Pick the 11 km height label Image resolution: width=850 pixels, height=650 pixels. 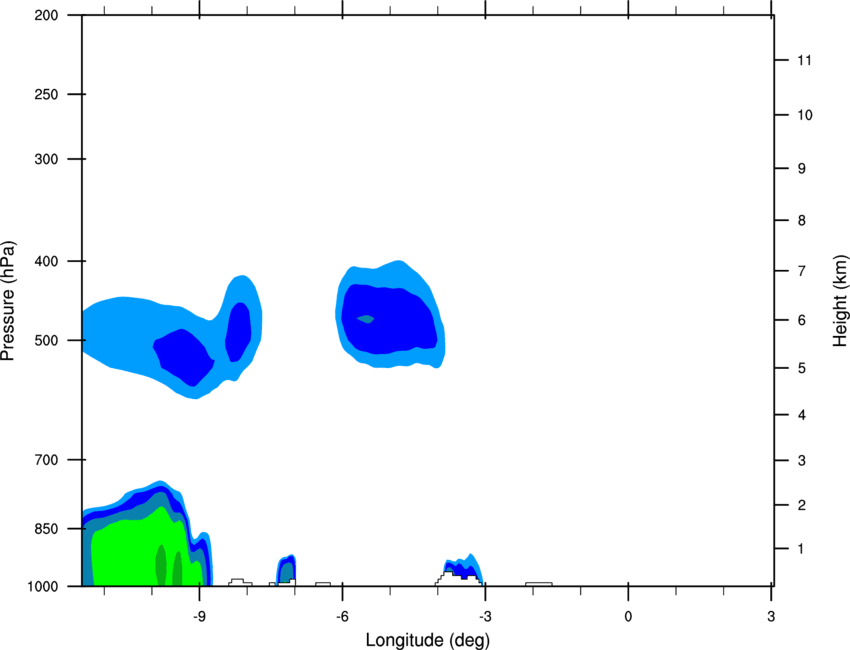(x=804, y=60)
